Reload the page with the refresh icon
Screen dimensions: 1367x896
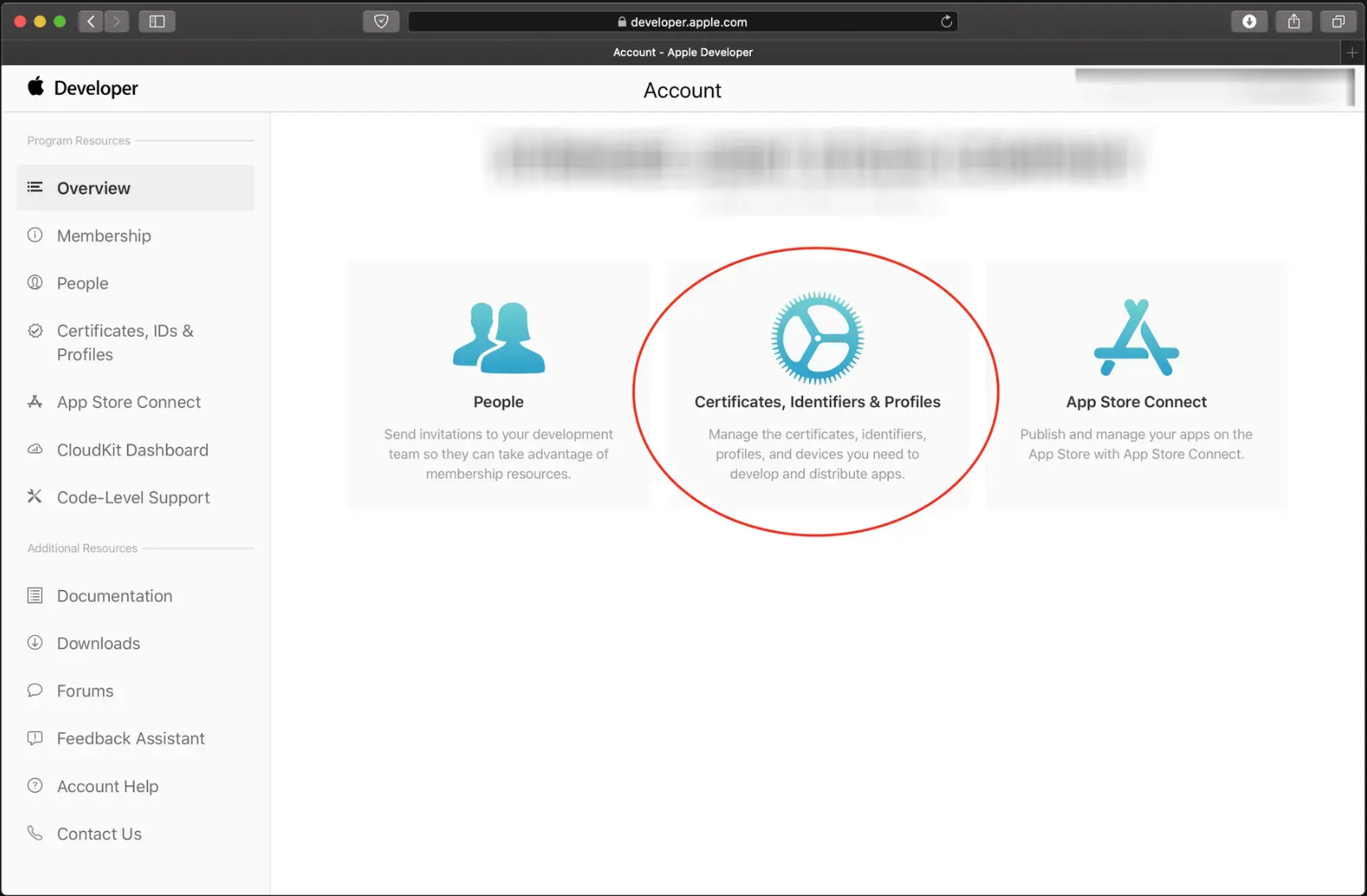946,22
